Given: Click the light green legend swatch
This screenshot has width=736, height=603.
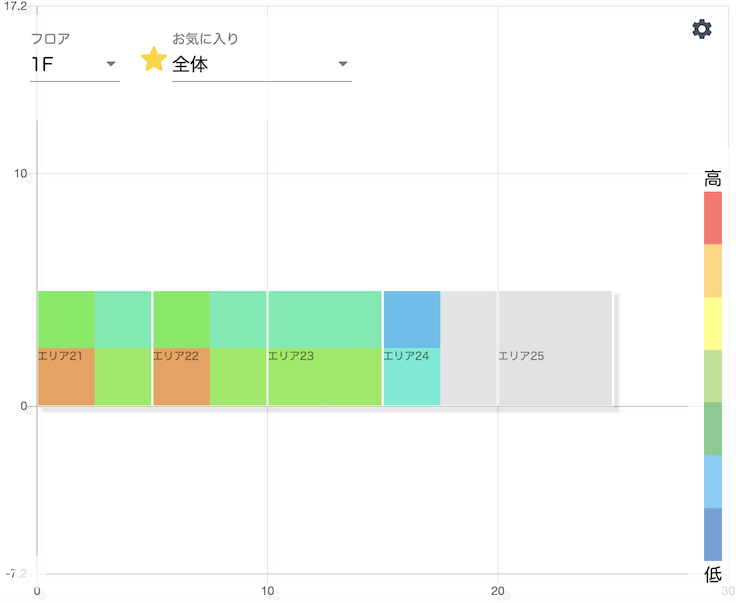Looking at the screenshot, I should (x=712, y=375).
